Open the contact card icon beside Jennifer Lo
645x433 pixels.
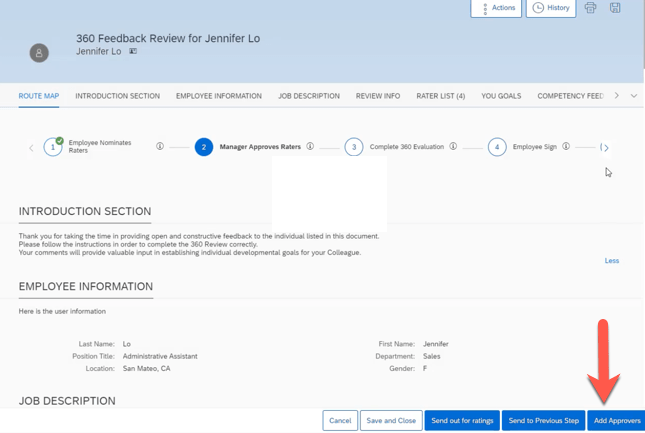[133, 51]
